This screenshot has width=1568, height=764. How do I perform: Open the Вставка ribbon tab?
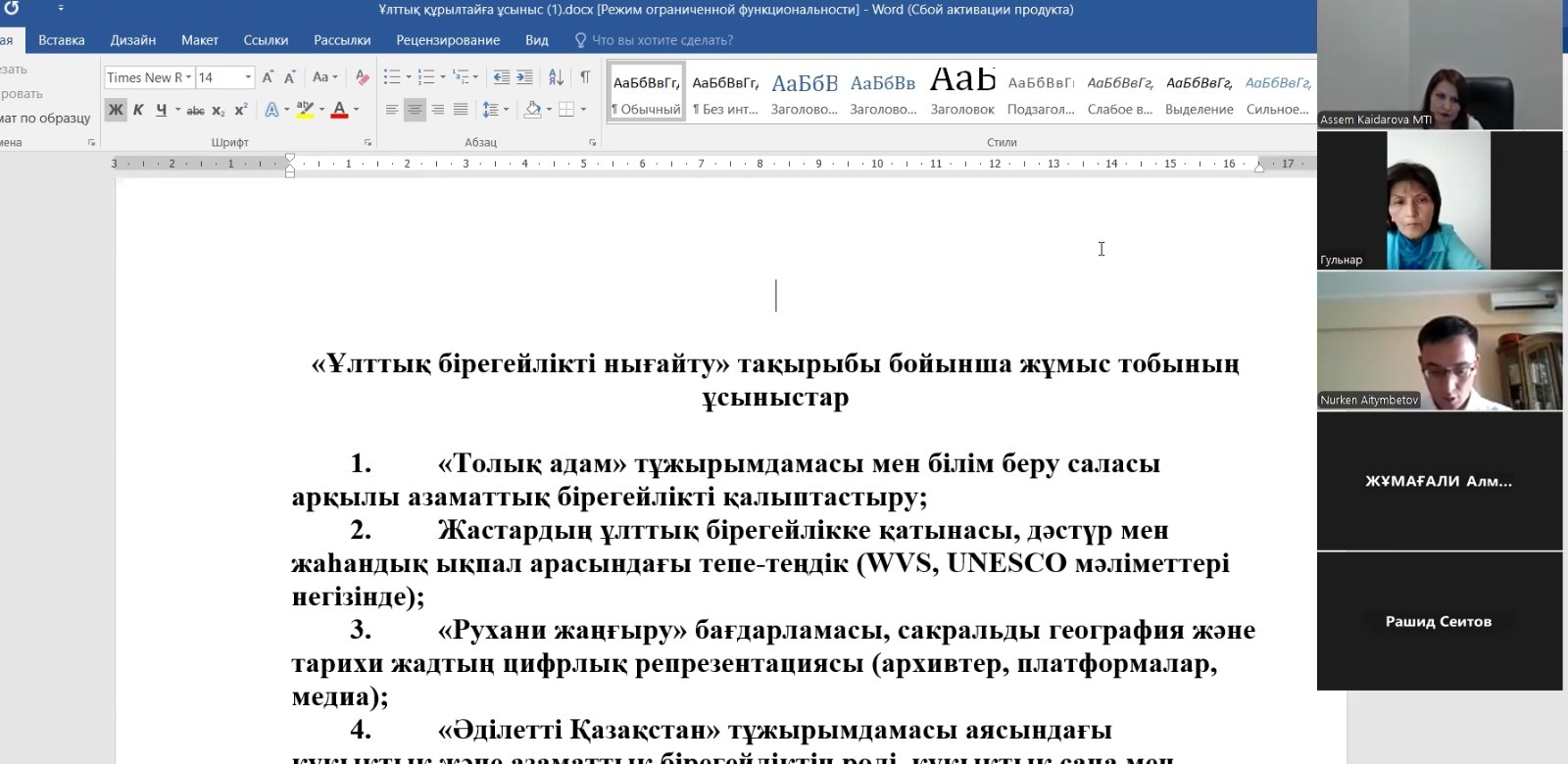(62, 40)
